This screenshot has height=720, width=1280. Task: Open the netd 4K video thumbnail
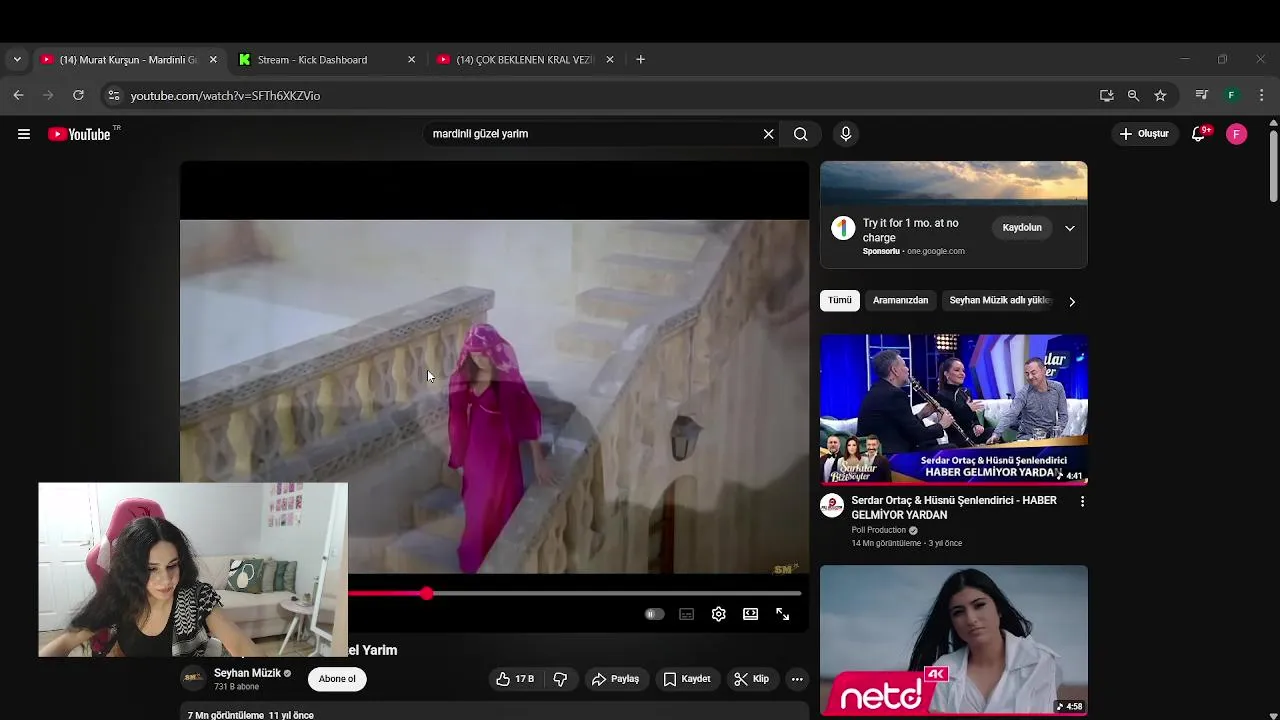coord(954,640)
